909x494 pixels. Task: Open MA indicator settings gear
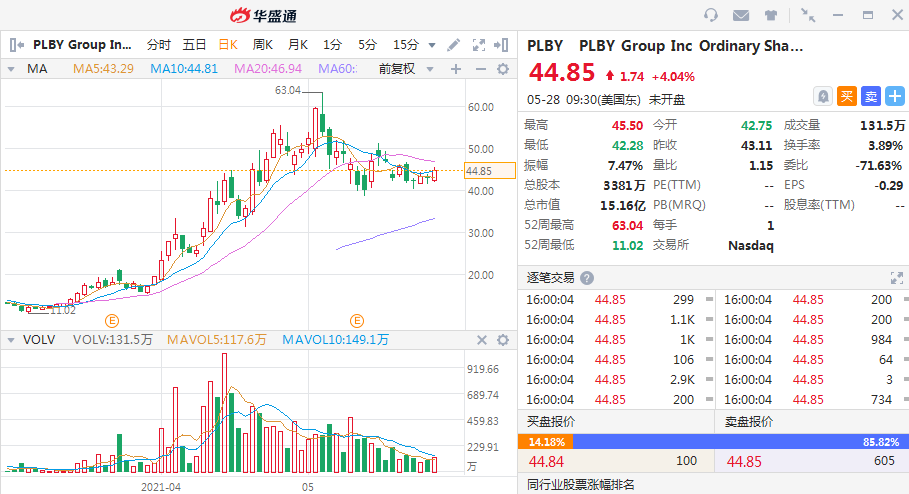click(x=505, y=69)
